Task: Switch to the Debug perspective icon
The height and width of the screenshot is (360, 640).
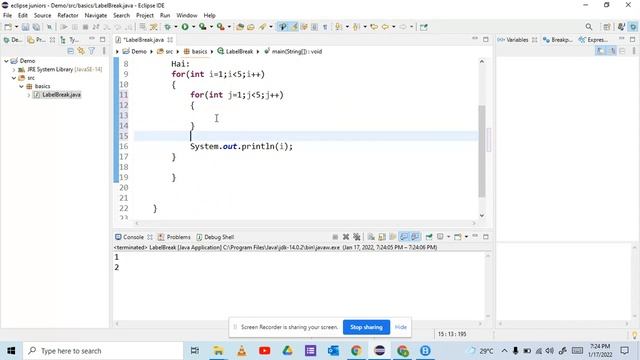Action: (x=633, y=27)
